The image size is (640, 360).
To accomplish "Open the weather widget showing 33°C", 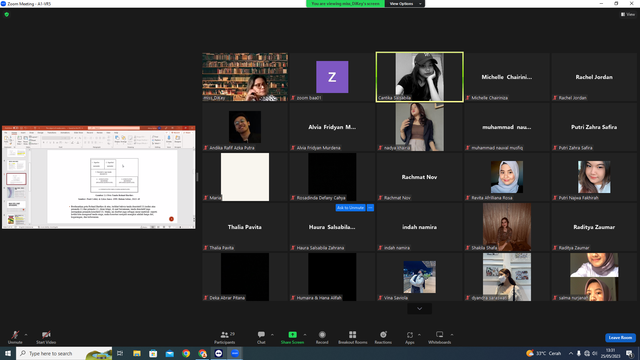I will (544, 353).
